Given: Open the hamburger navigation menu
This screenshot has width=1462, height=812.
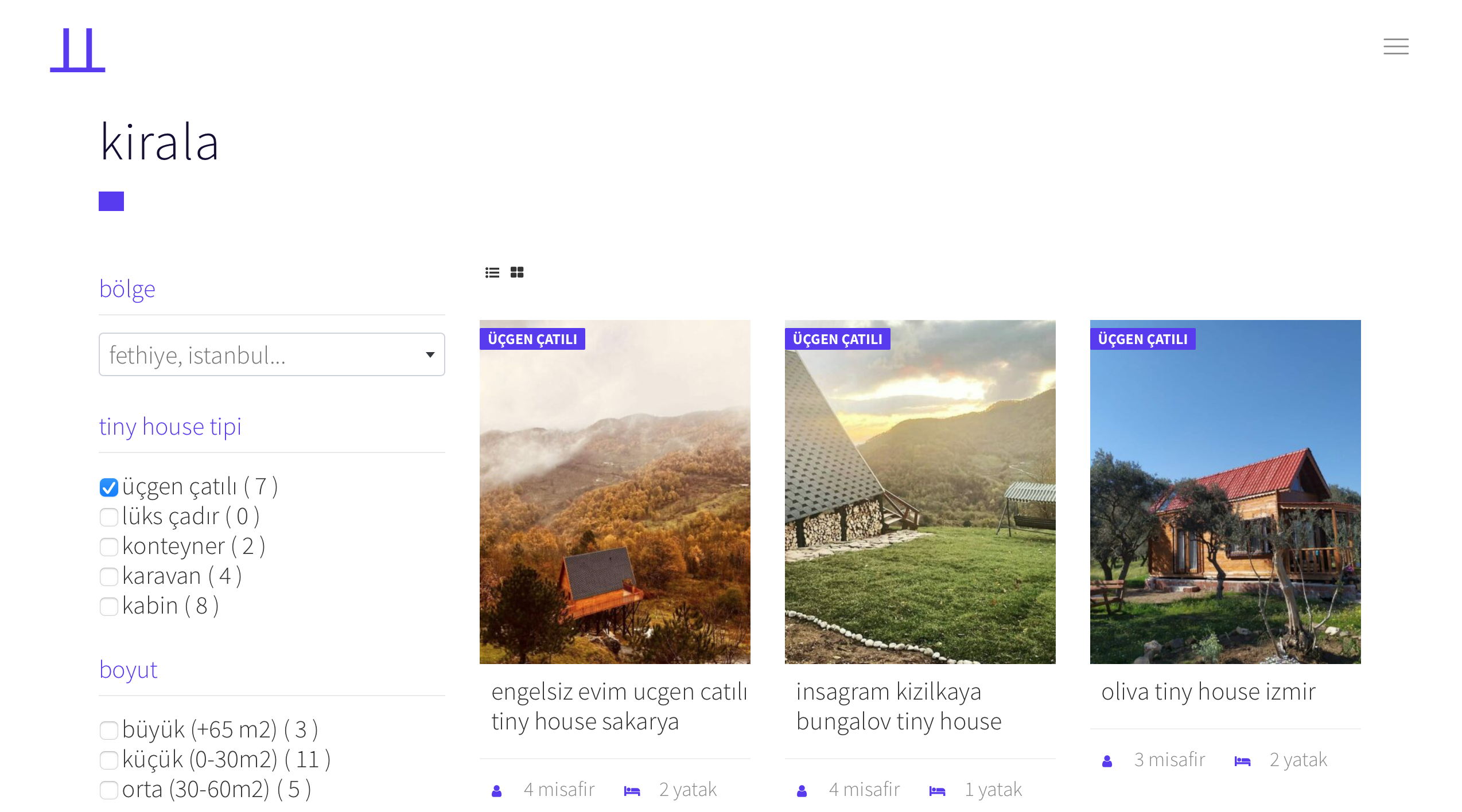Looking at the screenshot, I should tap(1396, 46).
